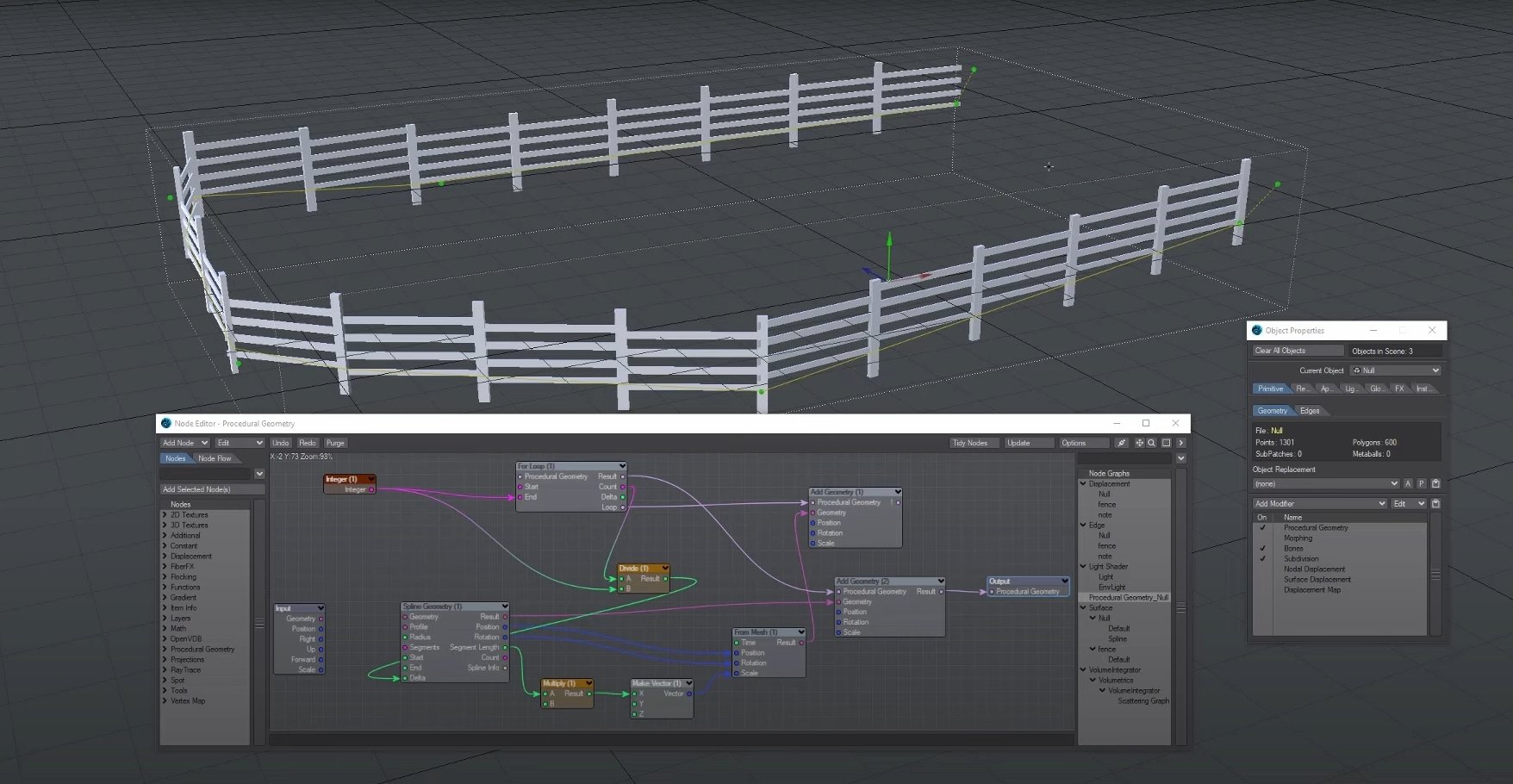Image resolution: width=1513 pixels, height=784 pixels.
Task: Switch to the Node Flow tab in Node Editor
Action: 215,457
